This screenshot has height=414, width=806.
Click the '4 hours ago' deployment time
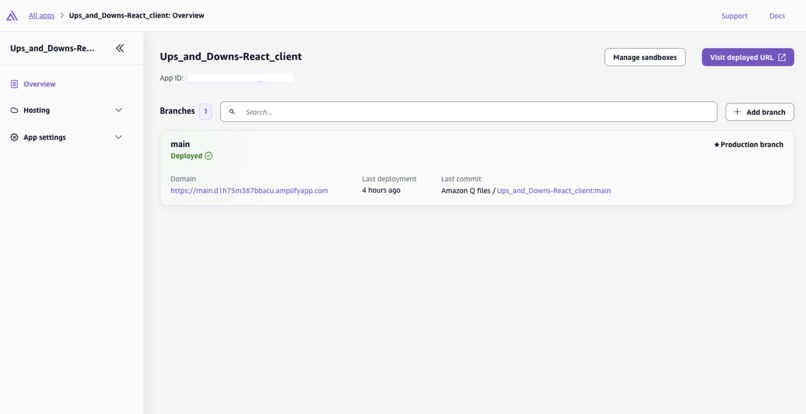tap(381, 190)
